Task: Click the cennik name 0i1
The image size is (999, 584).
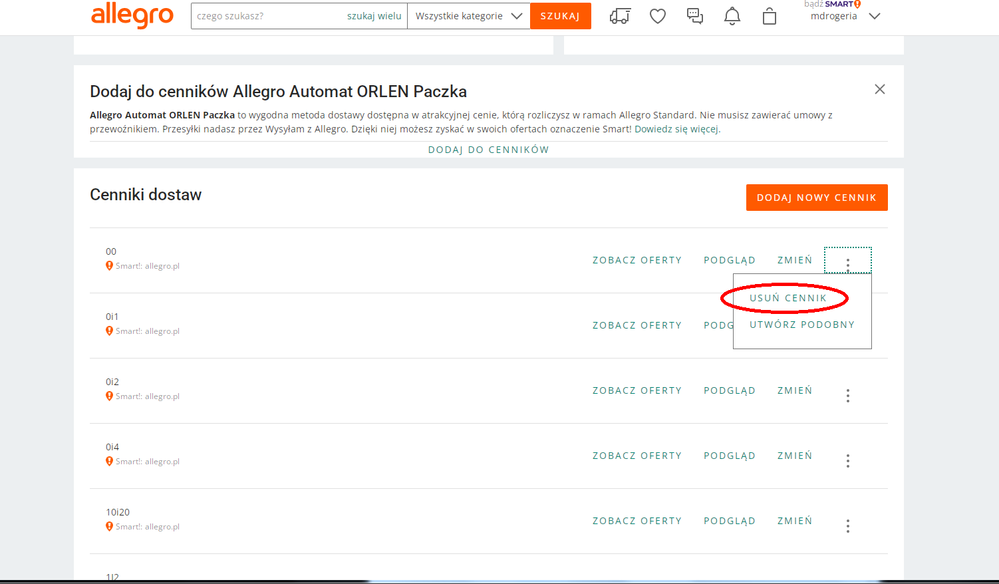Action: [112, 317]
